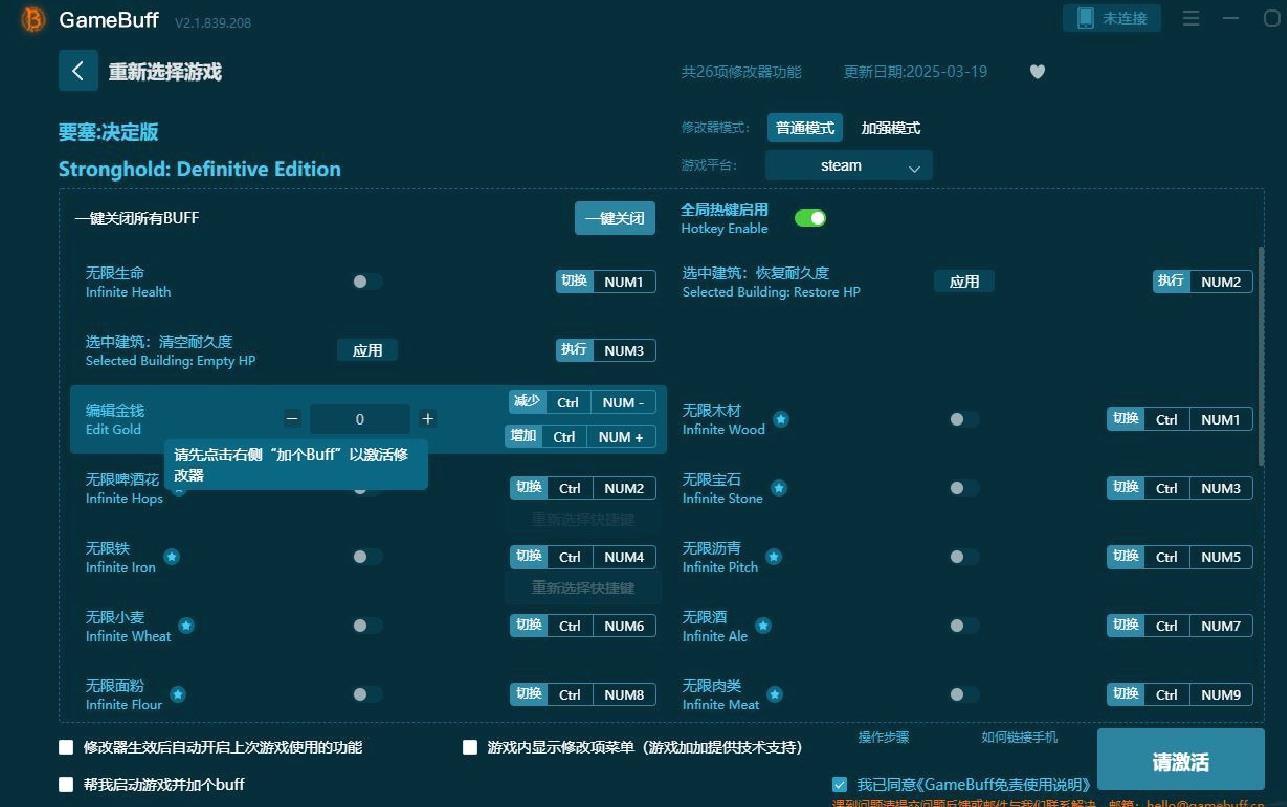This screenshot has width=1287, height=807.
Task: Open the steam platform dropdown
Action: pos(849,166)
